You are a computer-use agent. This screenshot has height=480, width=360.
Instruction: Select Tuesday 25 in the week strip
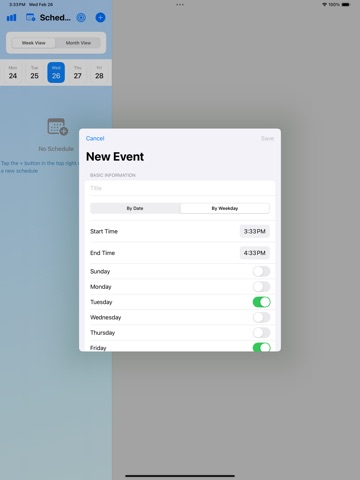click(x=34, y=72)
